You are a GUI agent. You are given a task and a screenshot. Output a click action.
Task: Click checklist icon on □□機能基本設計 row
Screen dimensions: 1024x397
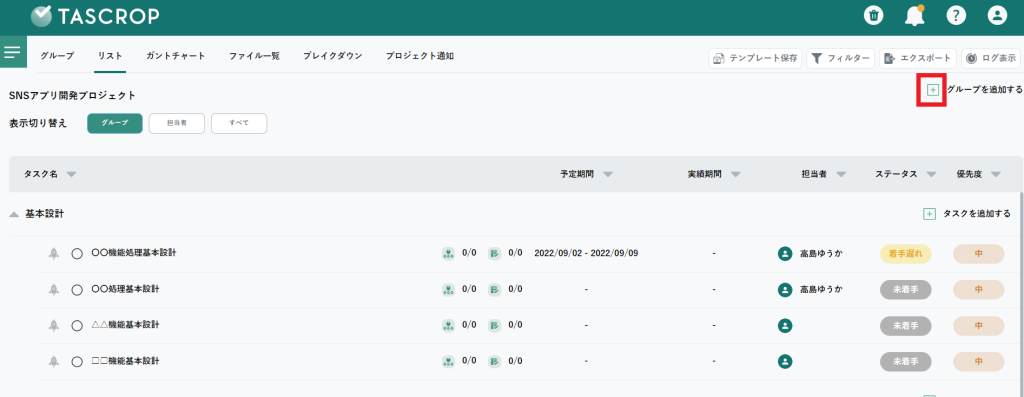click(494, 361)
